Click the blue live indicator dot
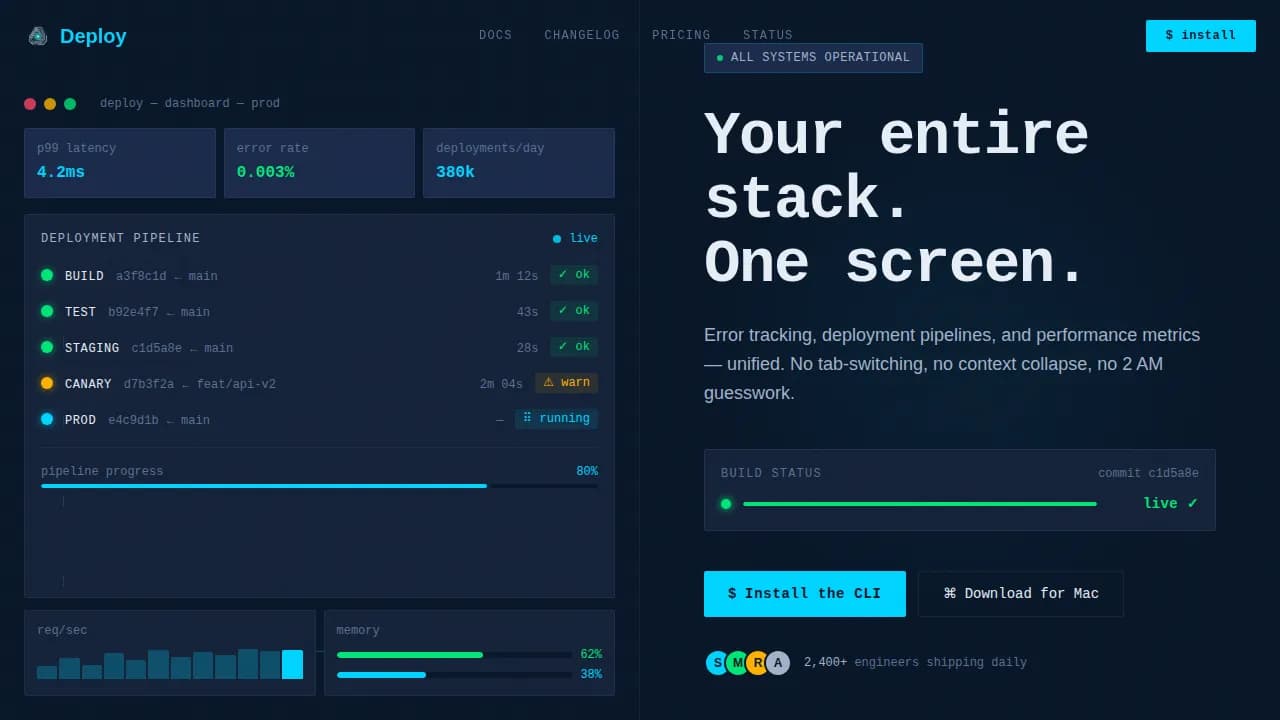 pos(557,239)
